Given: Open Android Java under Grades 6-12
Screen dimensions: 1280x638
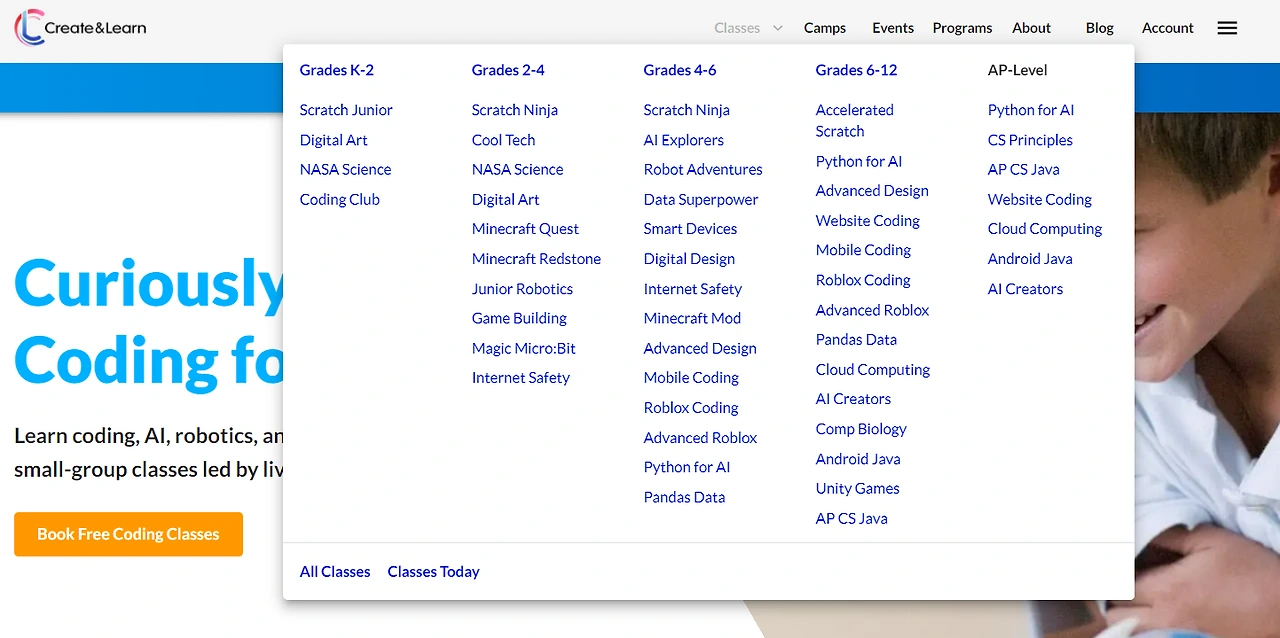Looking at the screenshot, I should click(858, 459).
